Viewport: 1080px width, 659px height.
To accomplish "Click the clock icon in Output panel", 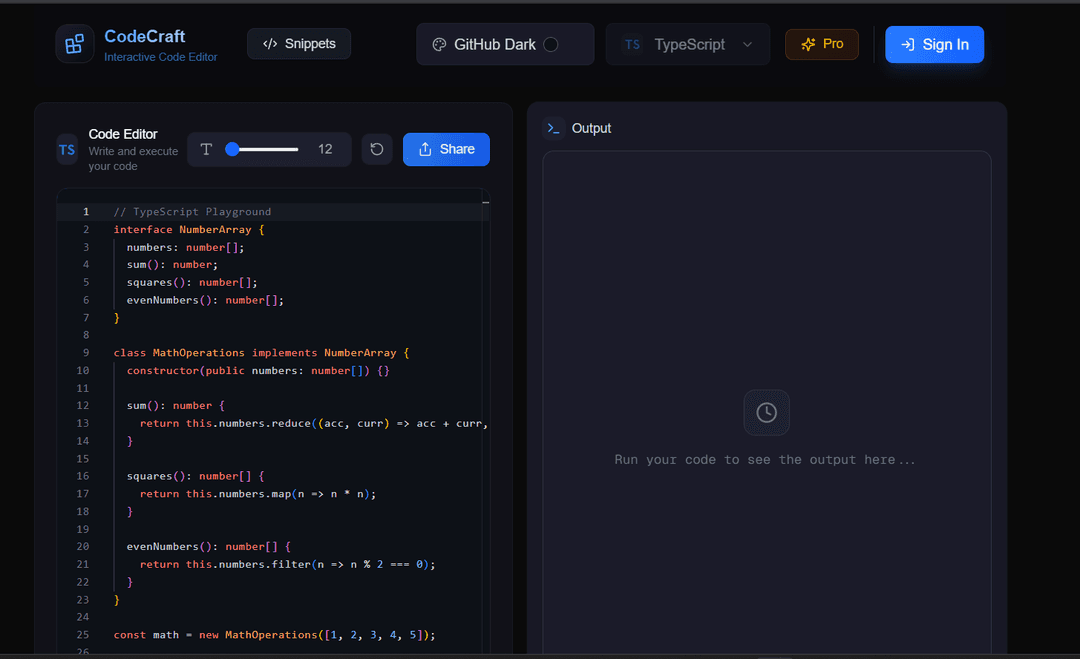I will click(x=767, y=412).
